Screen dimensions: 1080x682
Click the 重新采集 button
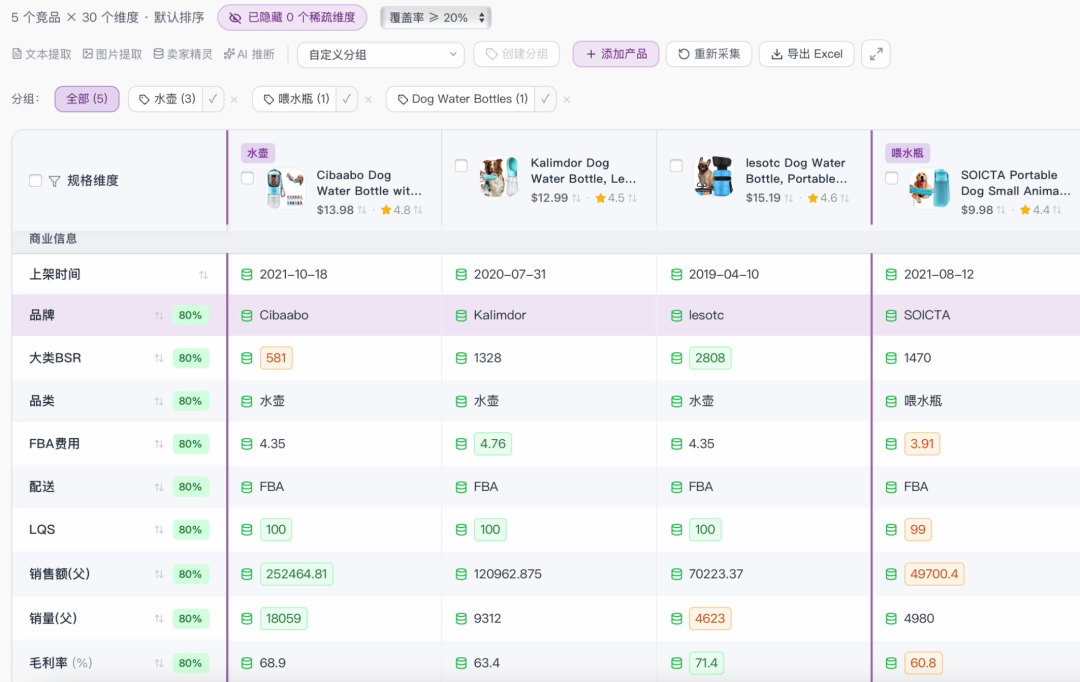click(709, 54)
